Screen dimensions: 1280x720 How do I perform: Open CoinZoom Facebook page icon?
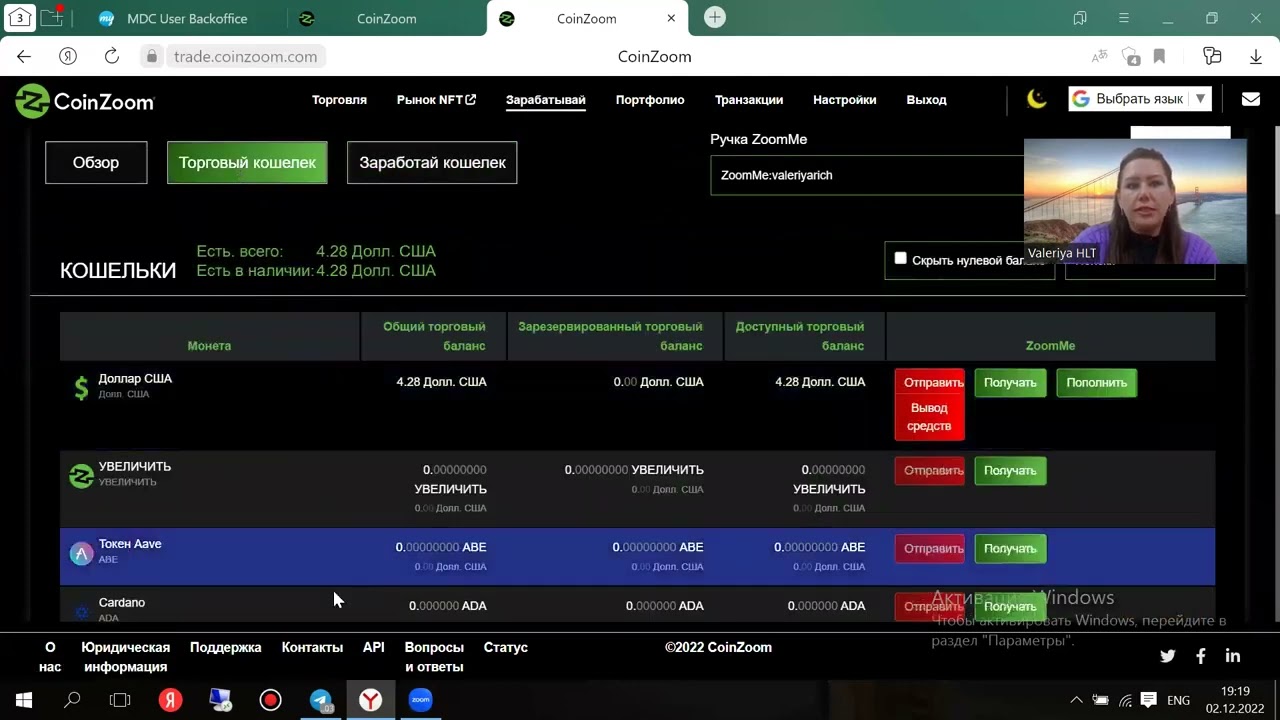(x=1201, y=656)
